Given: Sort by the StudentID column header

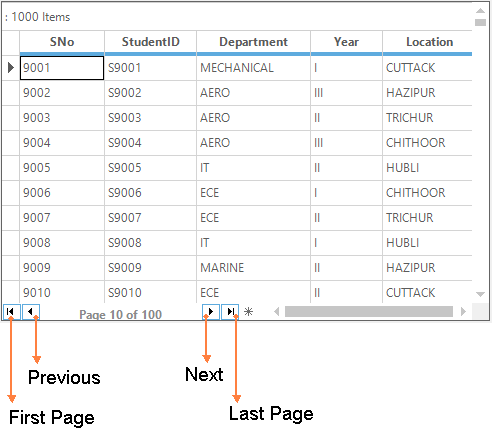Looking at the screenshot, I should pyautogui.click(x=151, y=42).
